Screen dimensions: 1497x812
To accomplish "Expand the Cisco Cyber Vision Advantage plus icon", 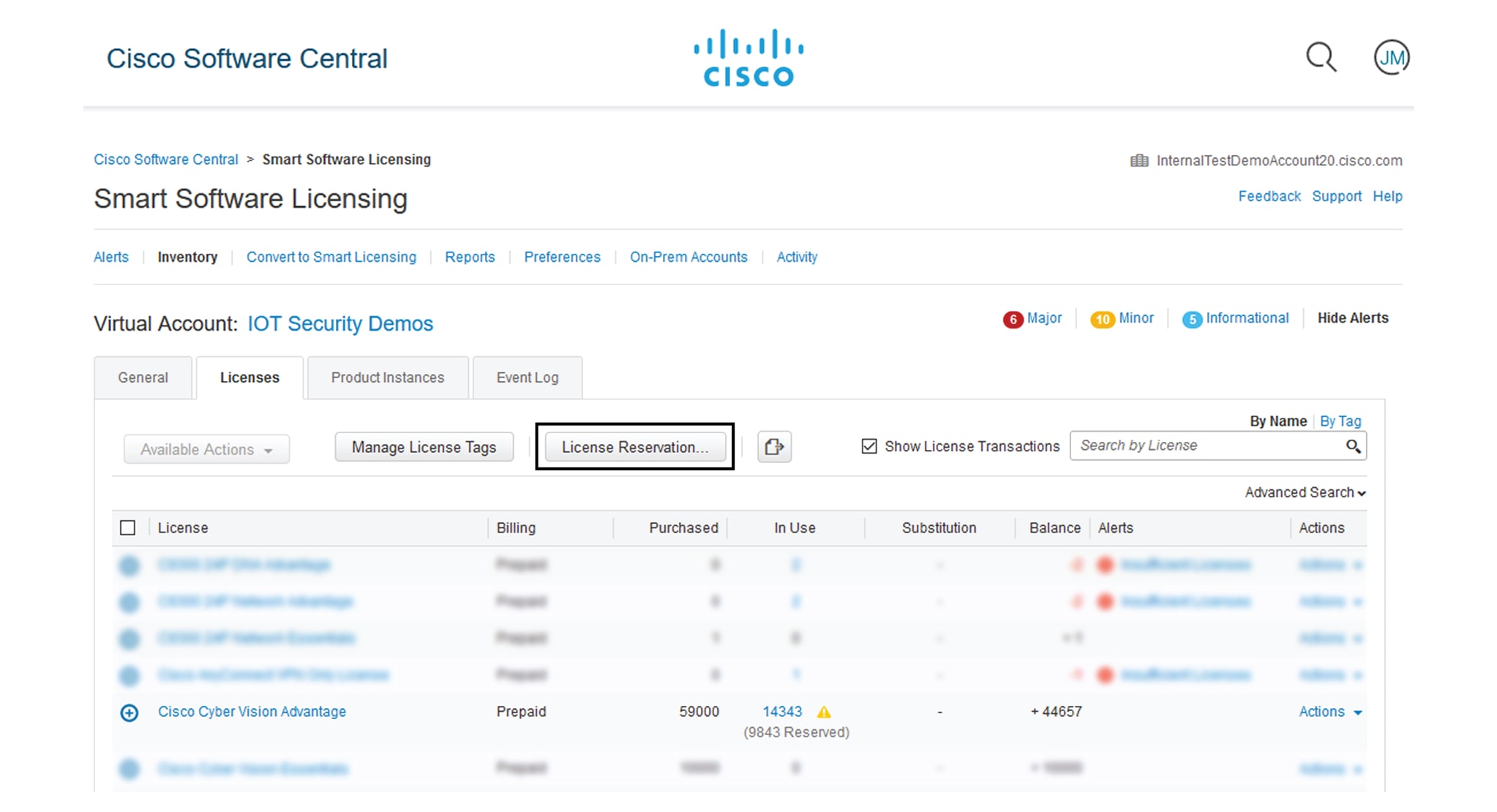I will click(130, 713).
